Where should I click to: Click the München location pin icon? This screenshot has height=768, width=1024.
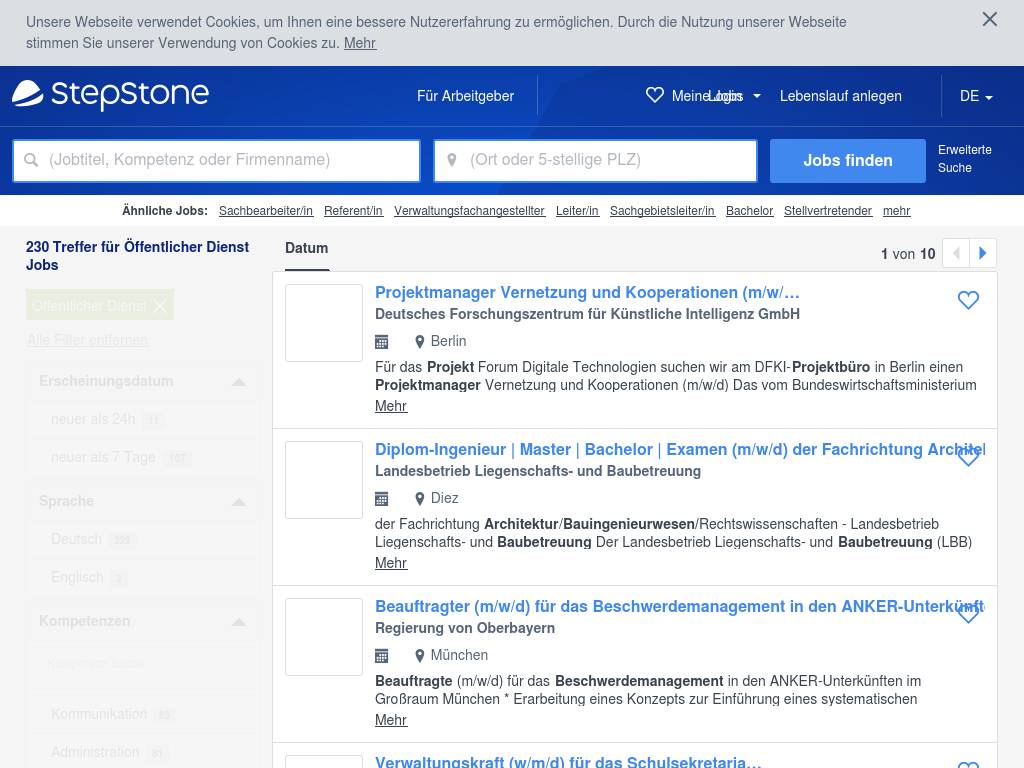tap(420, 656)
